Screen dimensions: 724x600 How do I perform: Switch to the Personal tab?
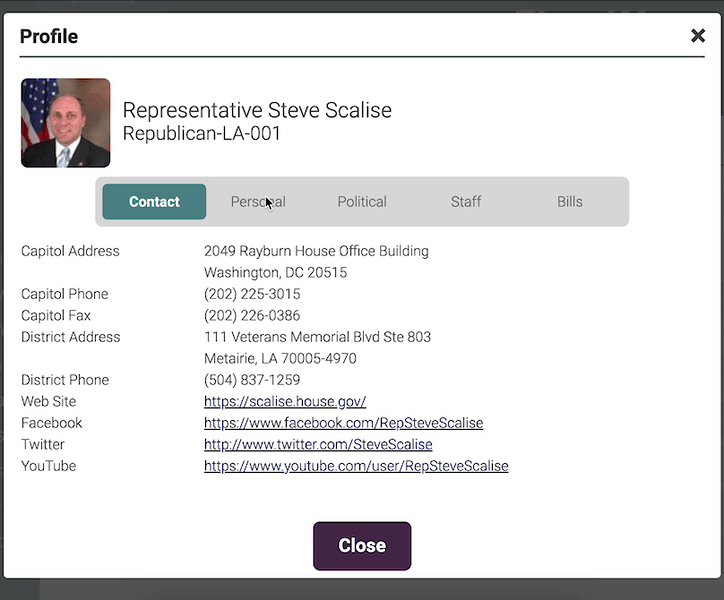click(x=258, y=202)
